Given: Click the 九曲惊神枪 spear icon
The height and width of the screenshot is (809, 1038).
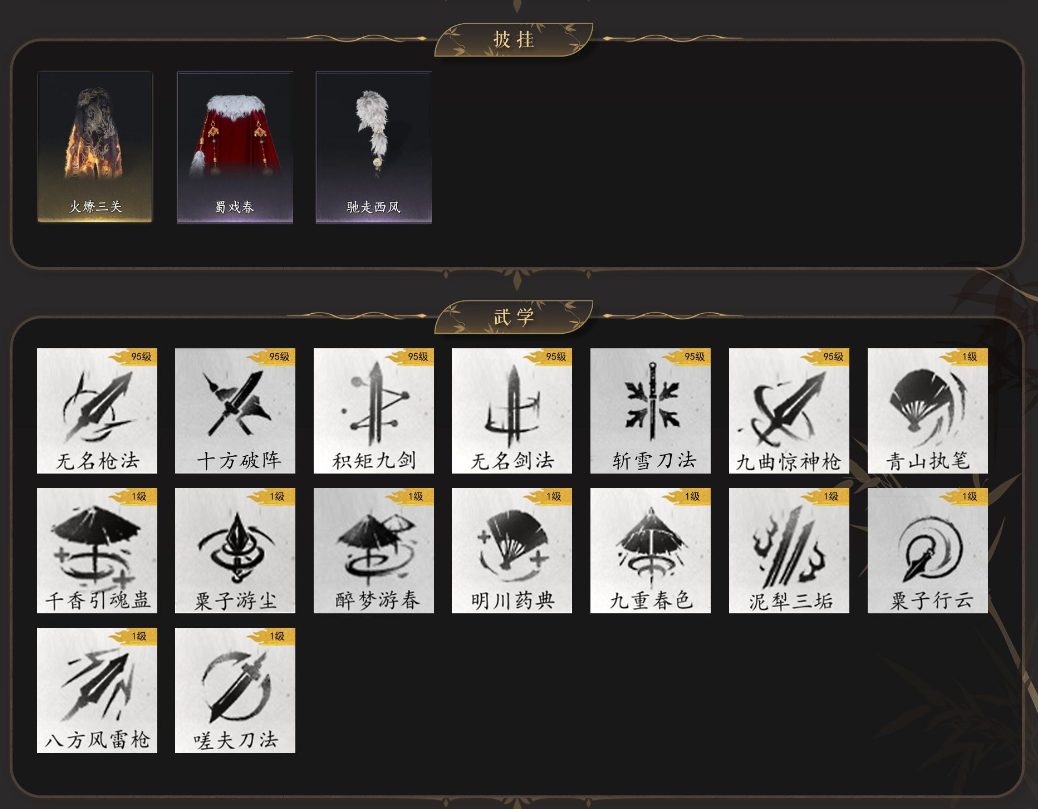Looking at the screenshot, I should point(788,410).
